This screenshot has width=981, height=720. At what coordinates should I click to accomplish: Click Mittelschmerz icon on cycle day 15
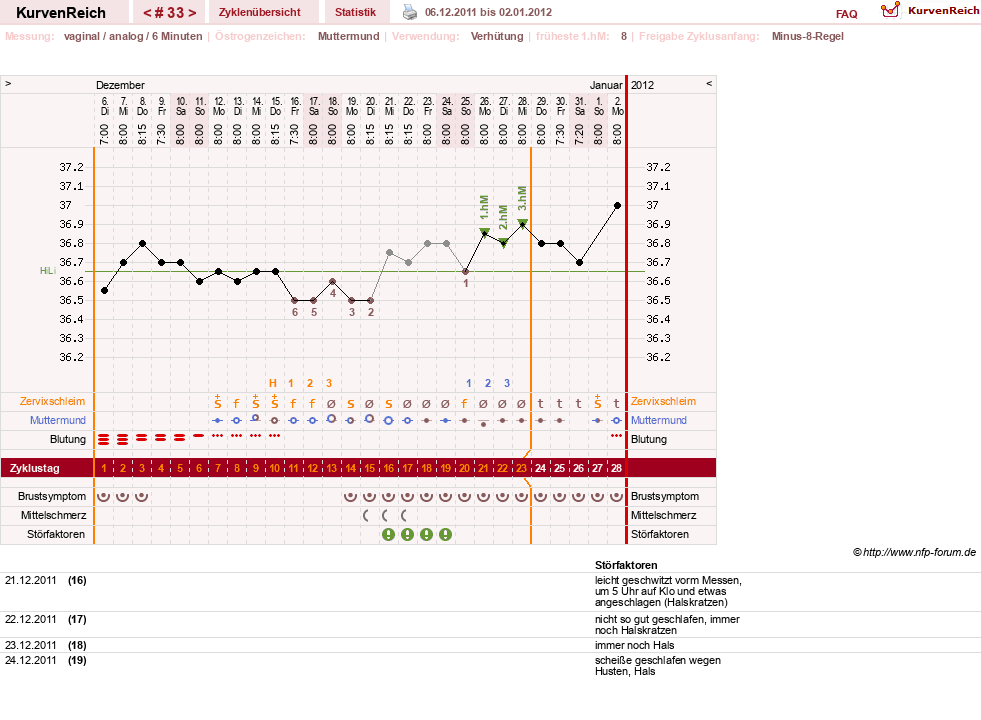pos(366,515)
